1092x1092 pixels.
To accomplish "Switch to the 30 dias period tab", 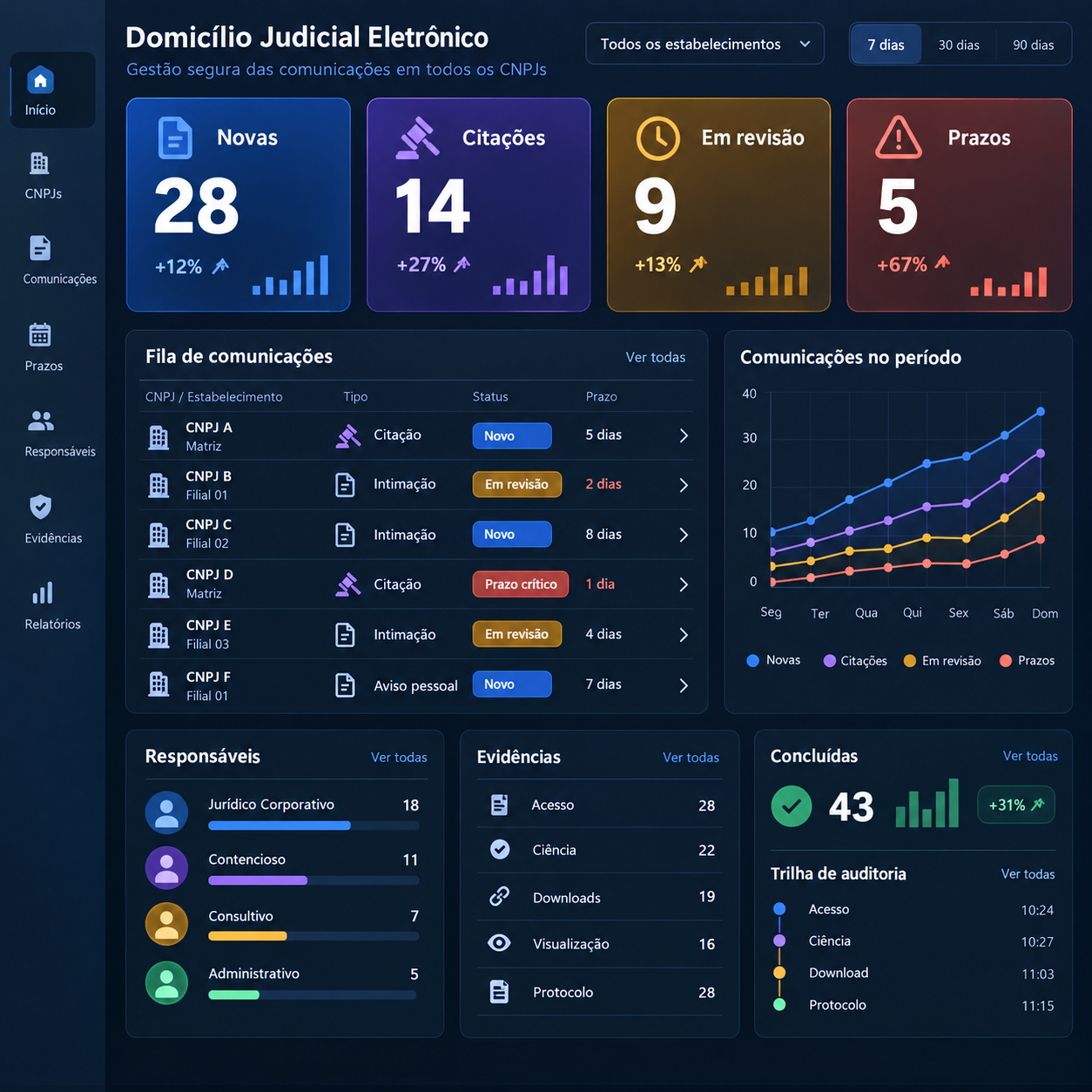I will click(x=959, y=44).
